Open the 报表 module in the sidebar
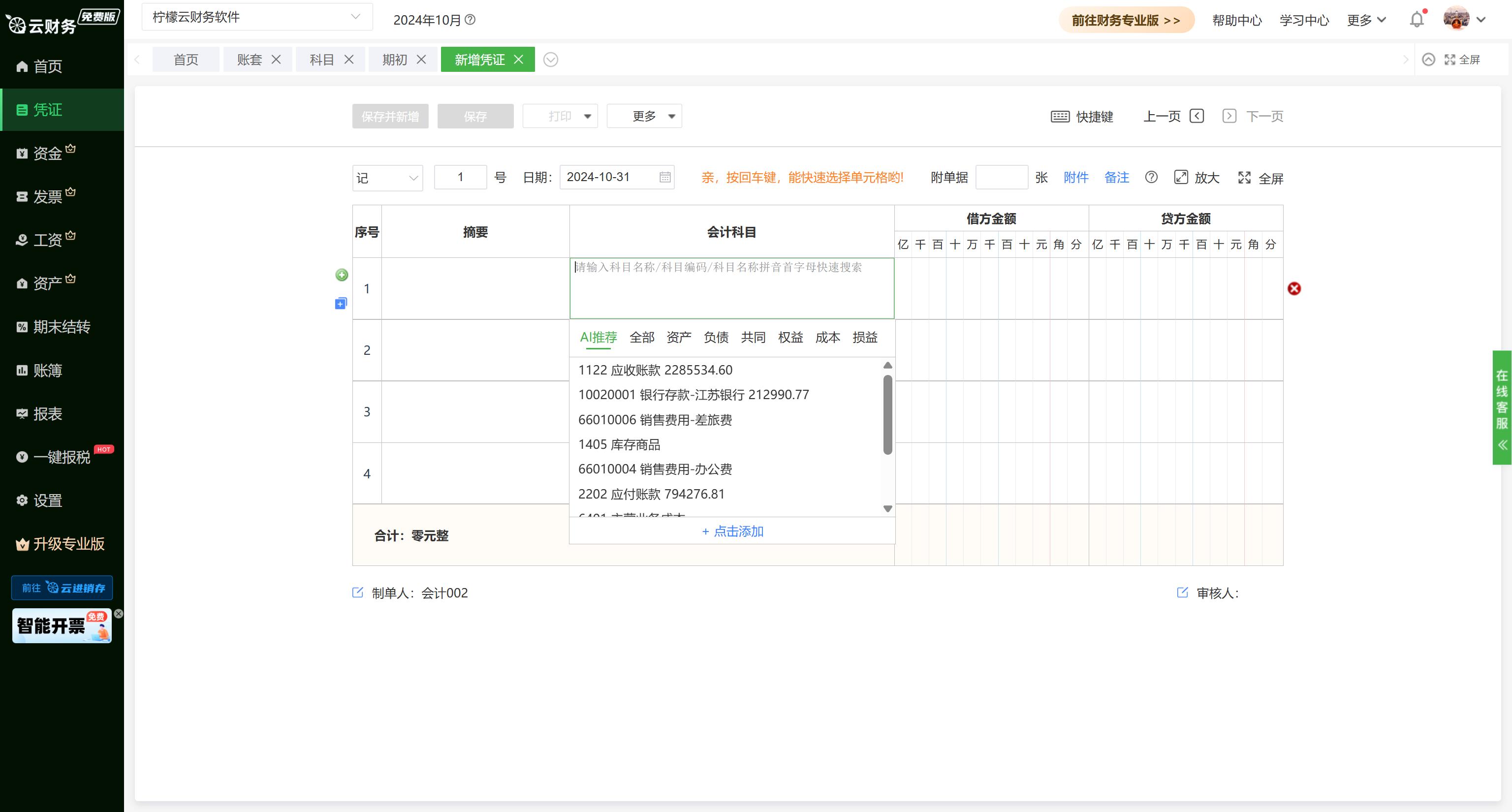The image size is (1512, 812). click(x=46, y=413)
